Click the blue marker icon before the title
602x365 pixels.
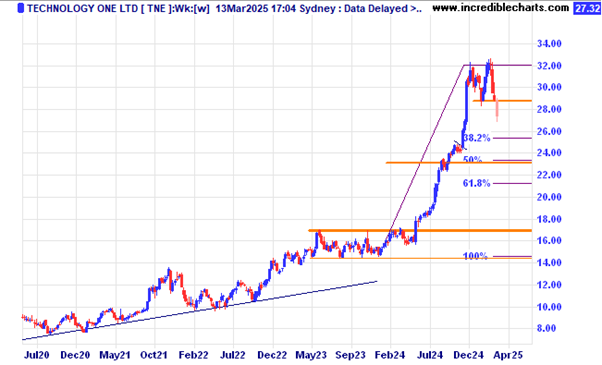[x=21, y=8]
